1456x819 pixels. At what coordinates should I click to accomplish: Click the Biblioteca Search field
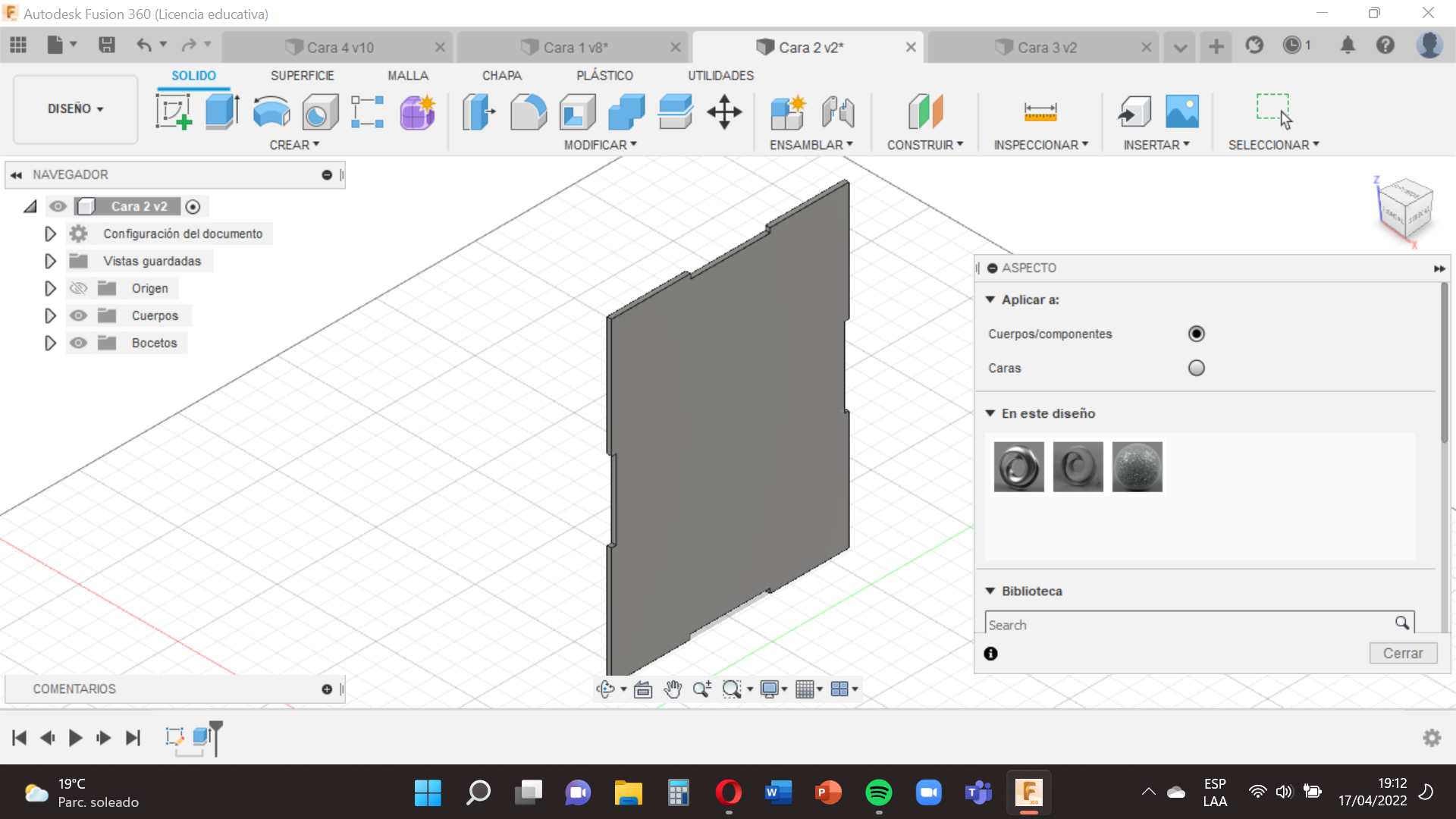1199,624
